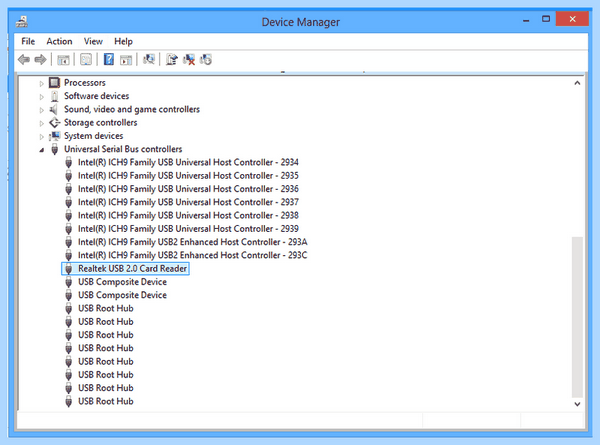Screen dimensions: 600x445
Task: Click the vertical scrollbar thumb
Action: click(577, 317)
